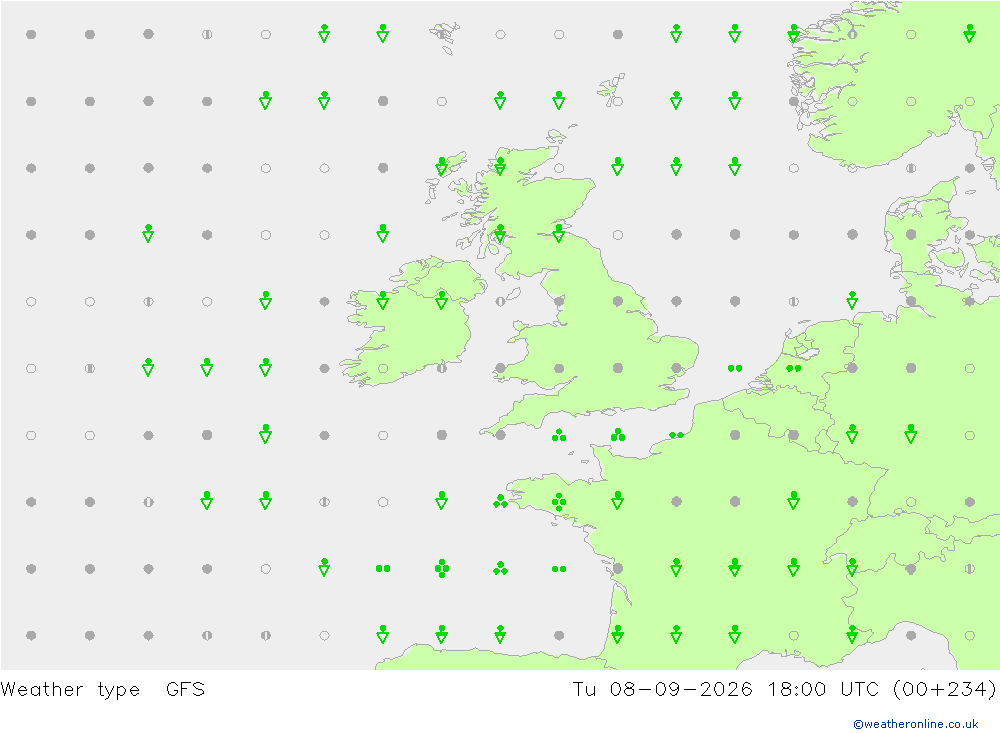Click the shower symbol in the top-right corner over Scandinavia
1000x733 pixels.
[x=969, y=33]
